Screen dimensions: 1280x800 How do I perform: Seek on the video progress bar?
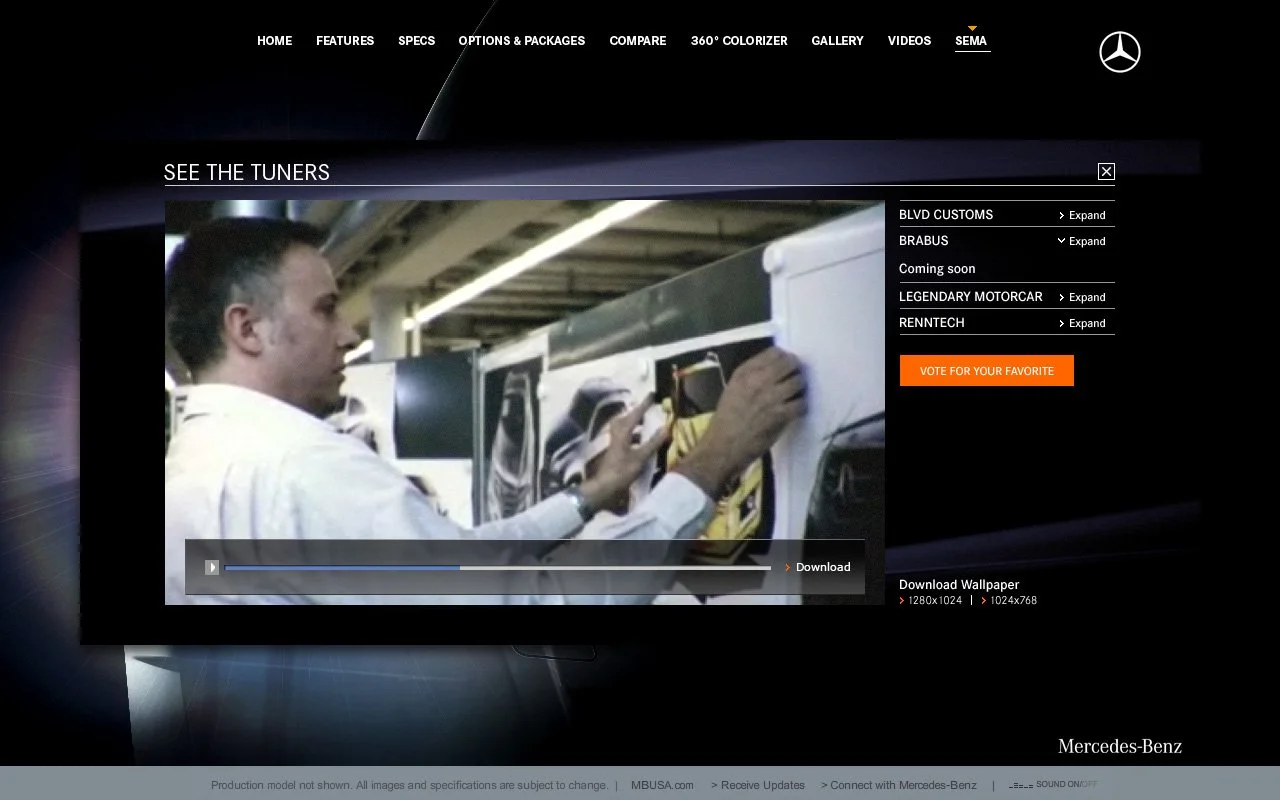498,568
